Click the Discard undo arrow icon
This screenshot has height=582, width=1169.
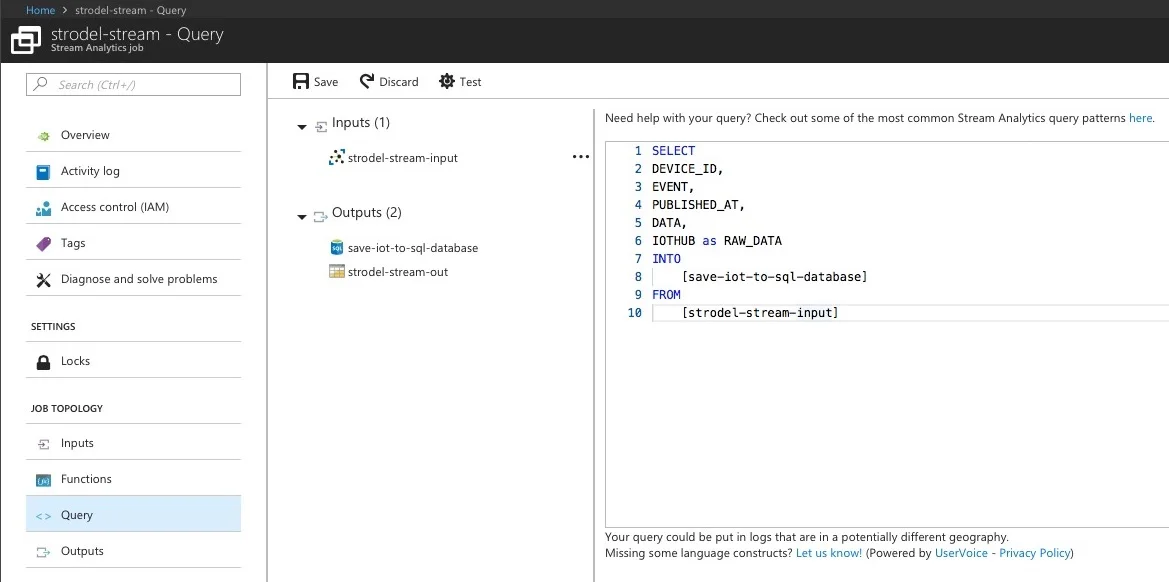(x=366, y=81)
